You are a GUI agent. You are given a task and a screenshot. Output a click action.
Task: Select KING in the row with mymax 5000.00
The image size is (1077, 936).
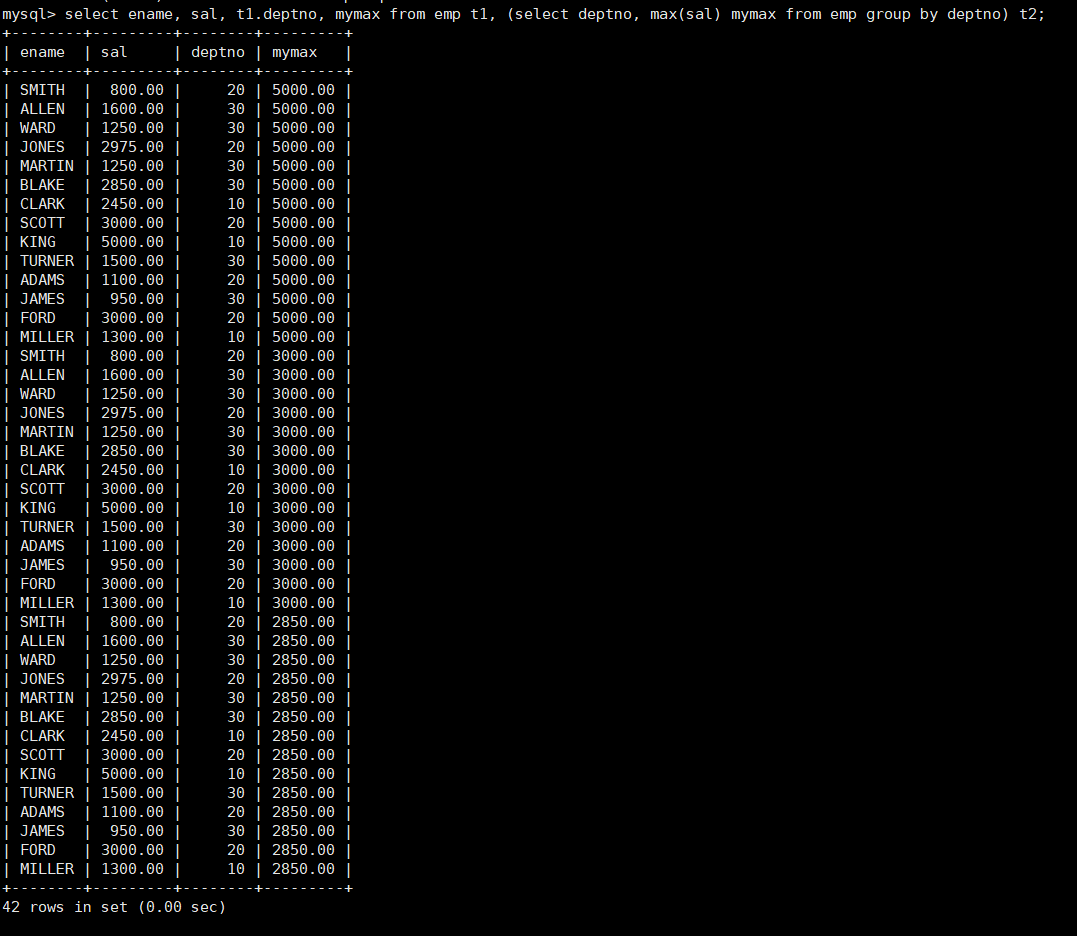point(38,242)
